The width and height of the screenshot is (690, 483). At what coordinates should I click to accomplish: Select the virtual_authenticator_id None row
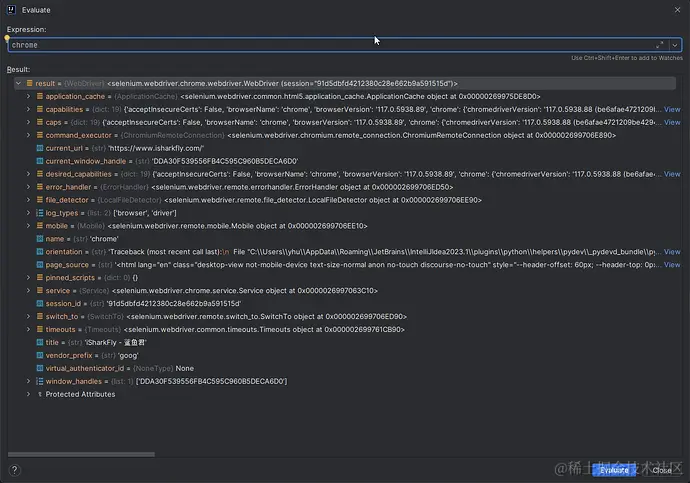tap(345, 368)
